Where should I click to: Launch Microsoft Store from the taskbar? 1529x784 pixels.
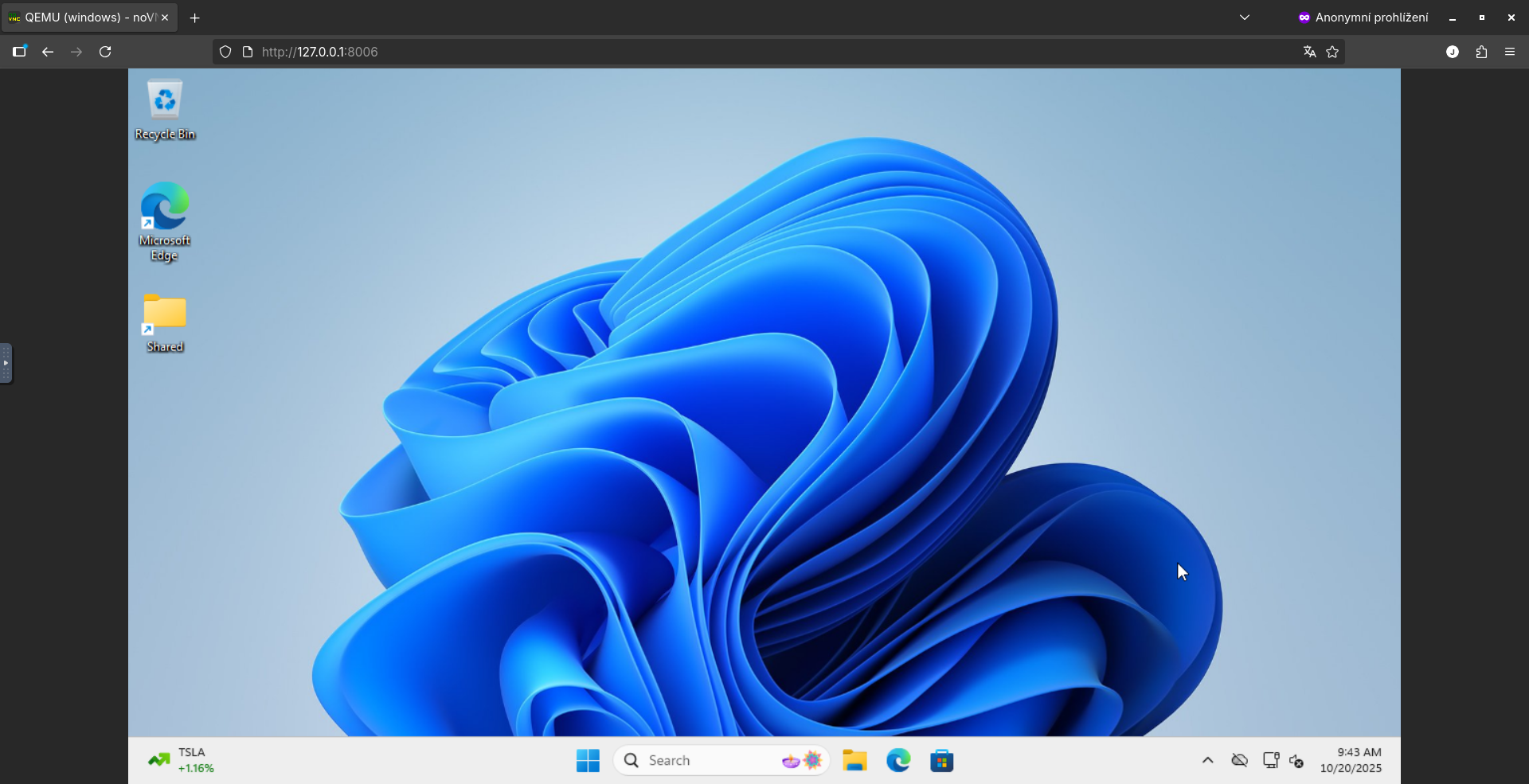942,760
